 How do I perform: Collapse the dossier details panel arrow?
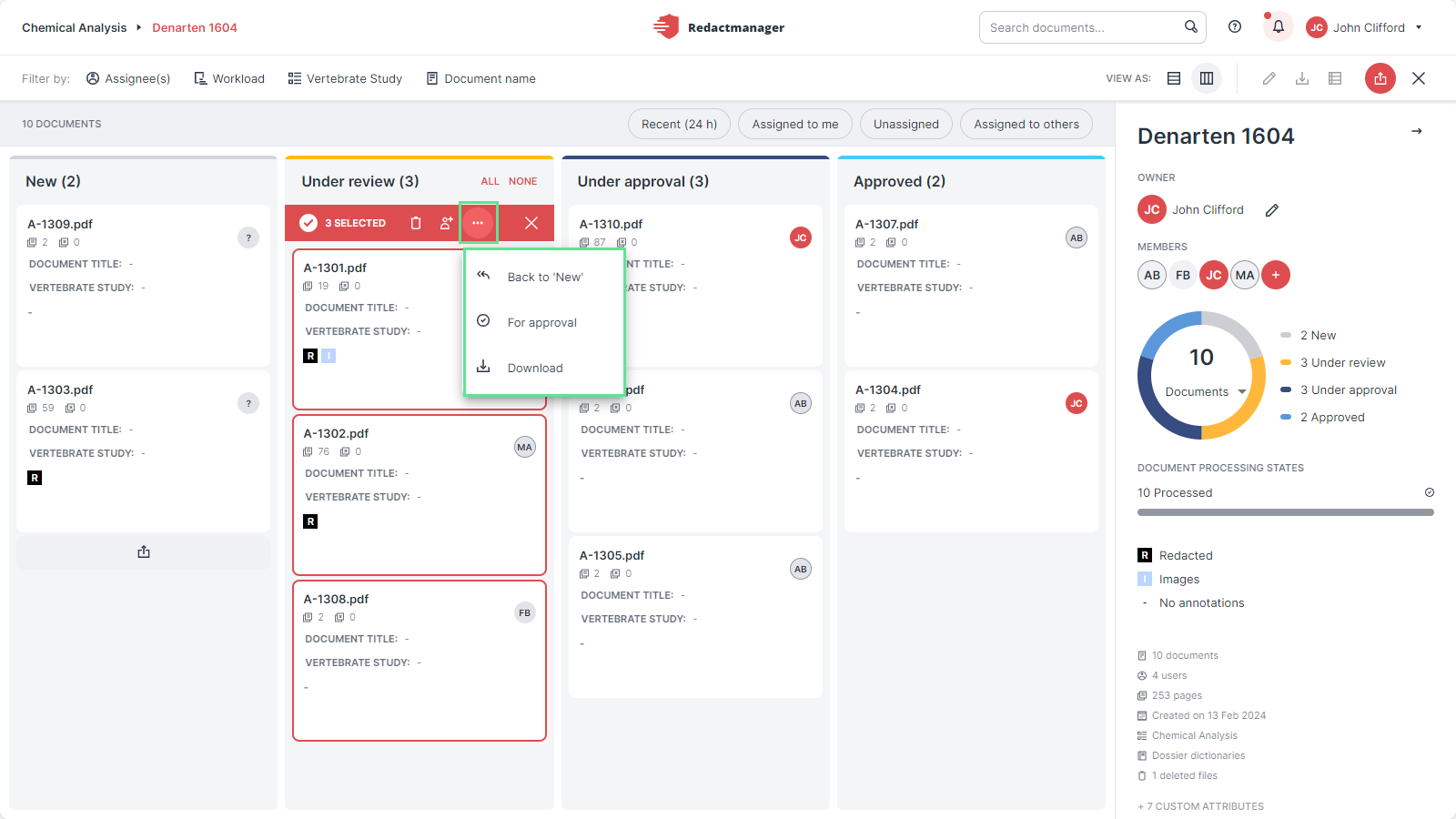[x=1417, y=131]
